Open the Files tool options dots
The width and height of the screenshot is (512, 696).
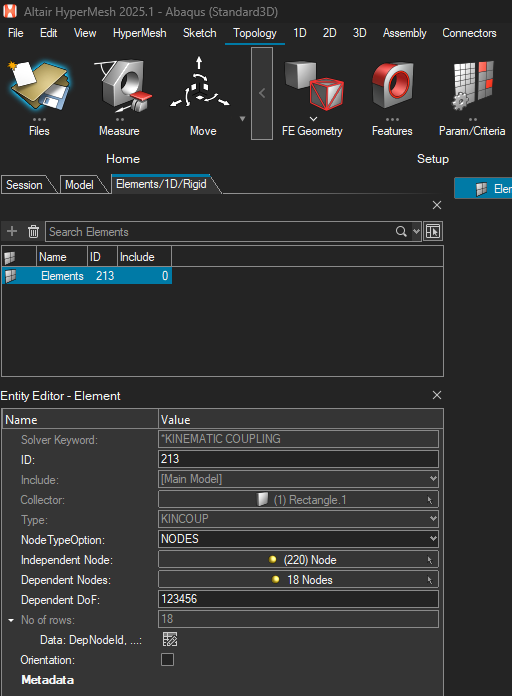tap(39, 119)
